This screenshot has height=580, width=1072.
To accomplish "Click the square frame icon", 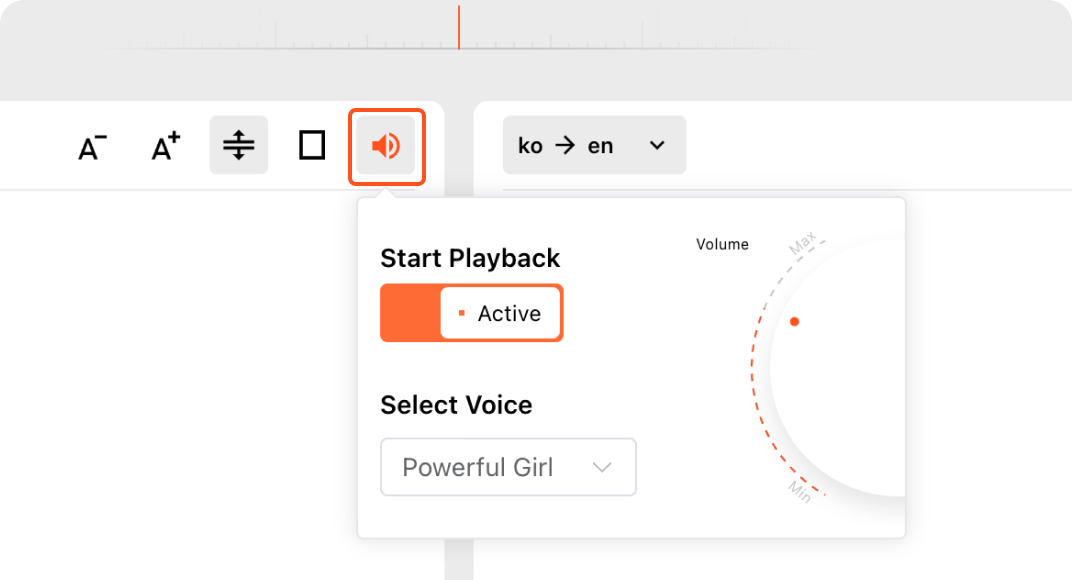I will [312, 146].
